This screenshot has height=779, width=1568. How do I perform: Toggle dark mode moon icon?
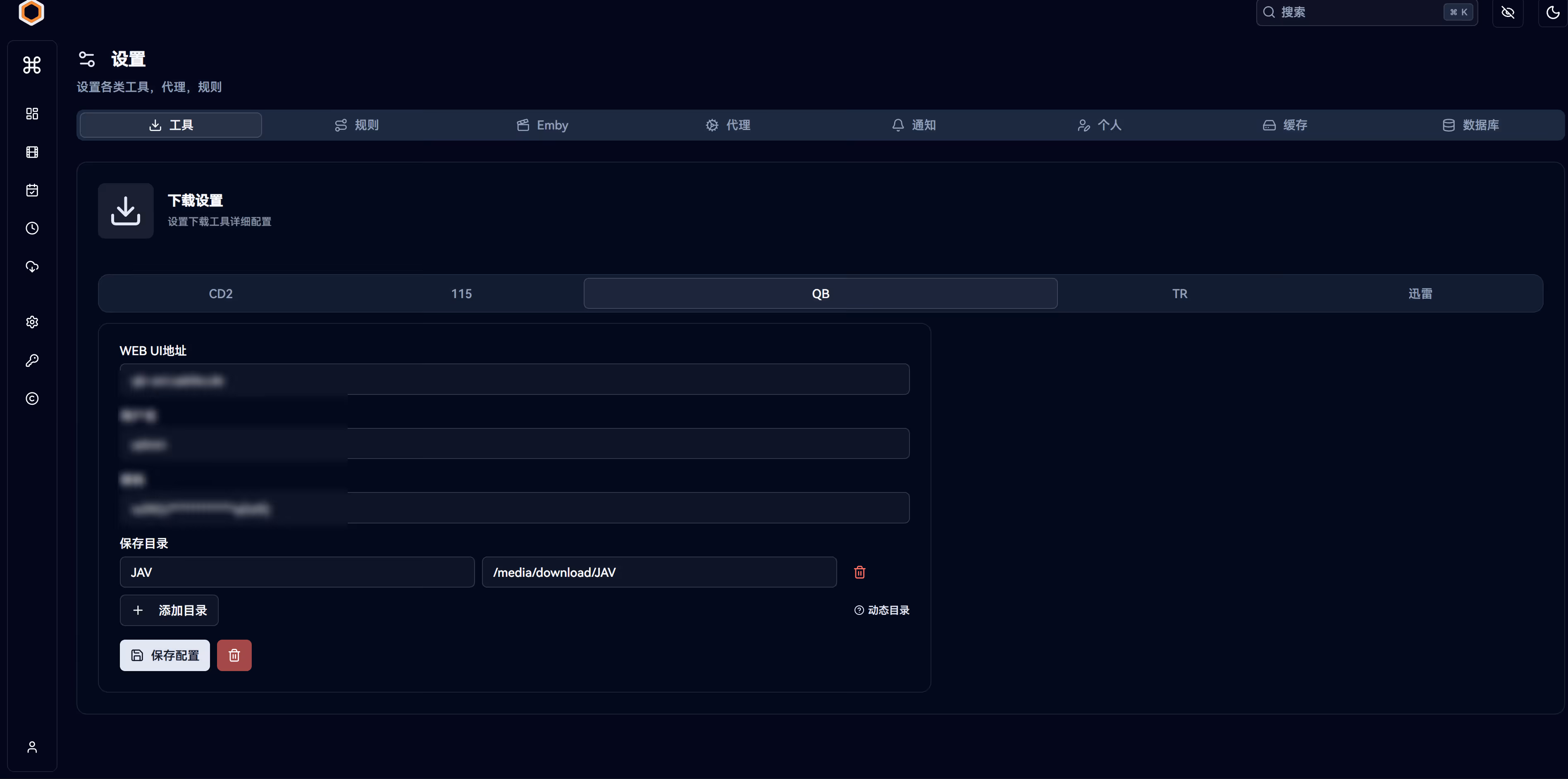[1552, 12]
